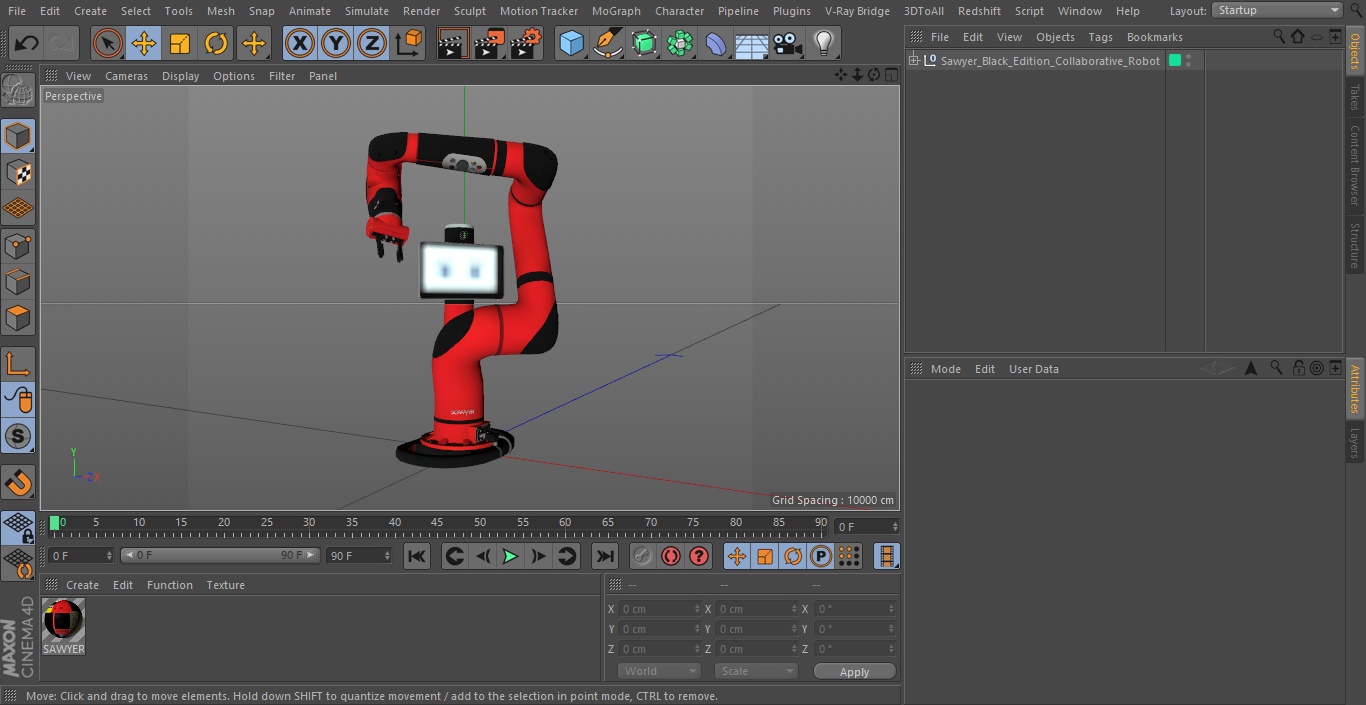Open the spline pen tool

607,43
